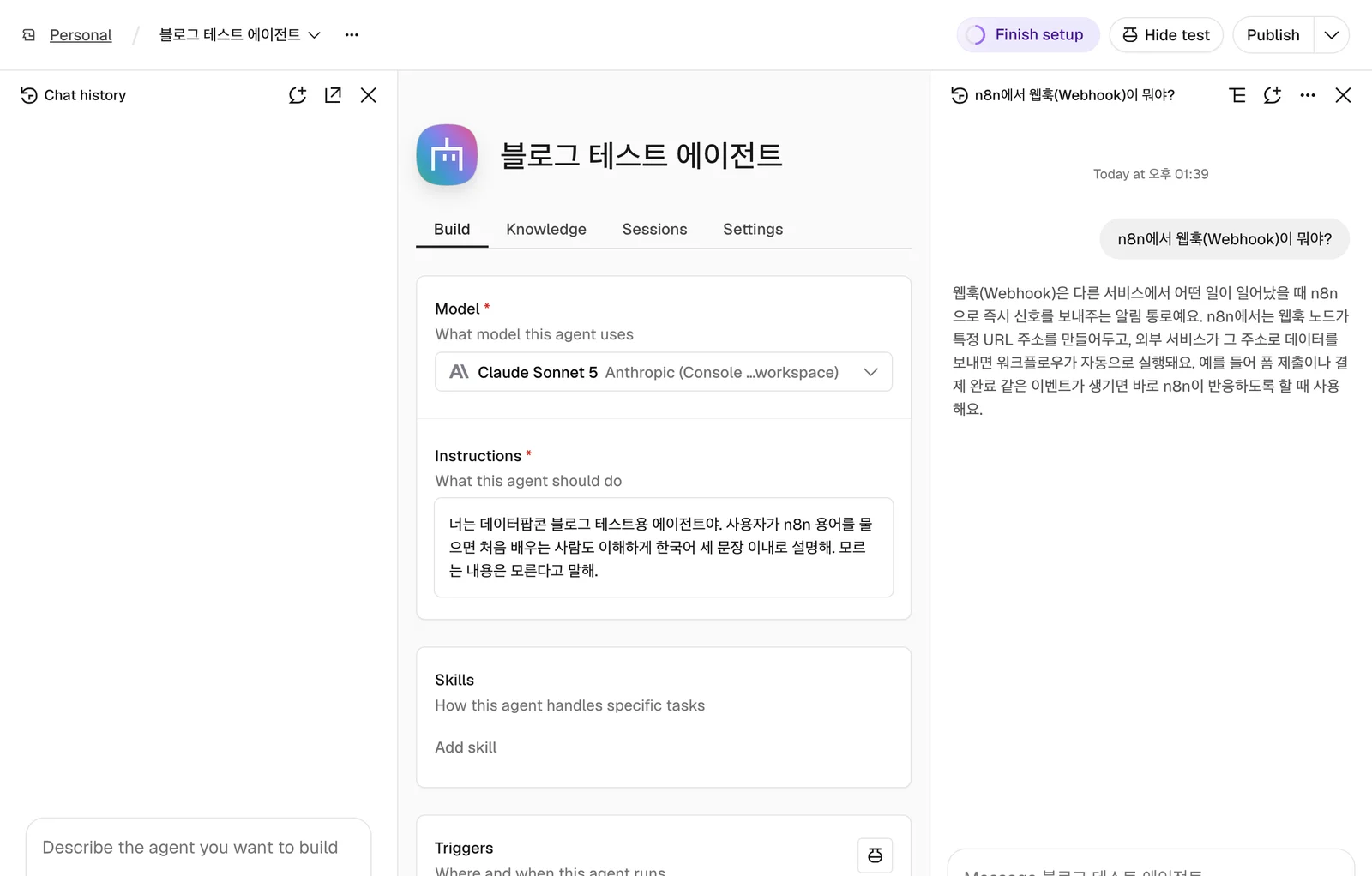
Task: Close the Chat history panel
Action: (369, 95)
